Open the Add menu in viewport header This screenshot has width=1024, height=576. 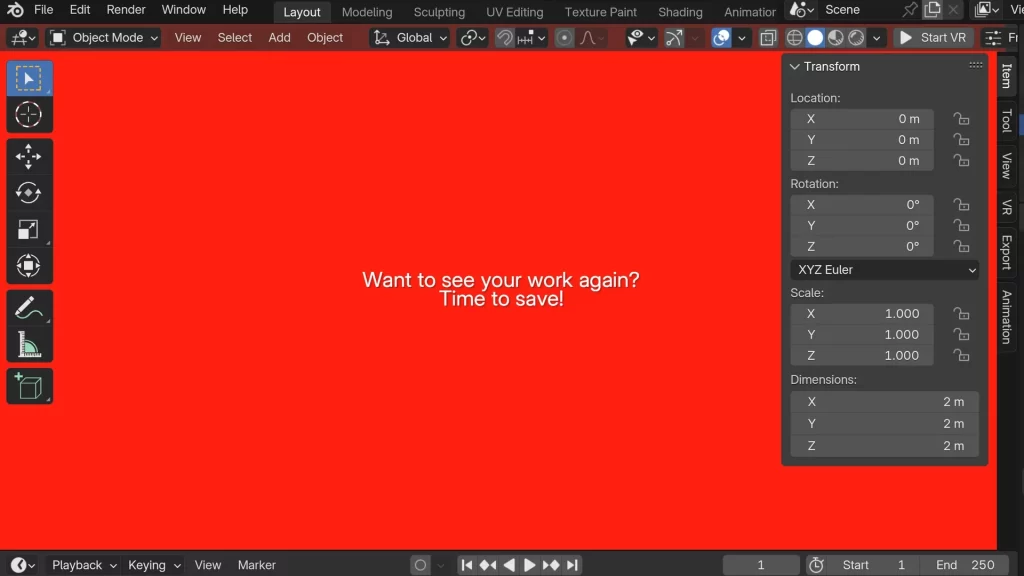tap(279, 38)
